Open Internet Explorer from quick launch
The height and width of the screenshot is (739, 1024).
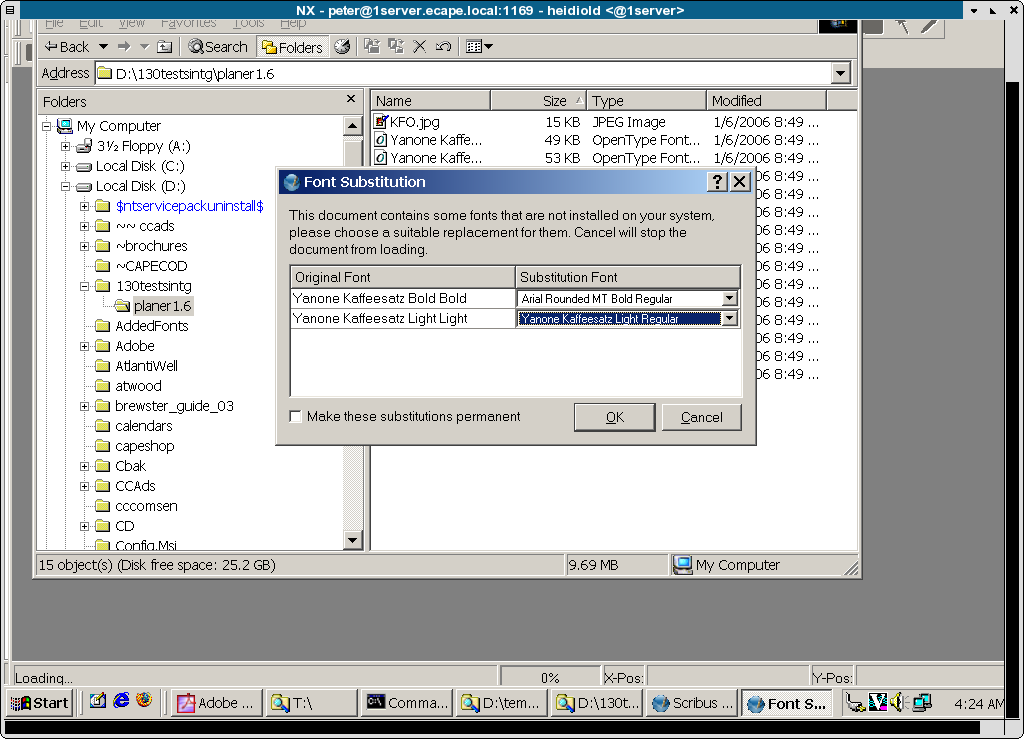click(x=121, y=702)
